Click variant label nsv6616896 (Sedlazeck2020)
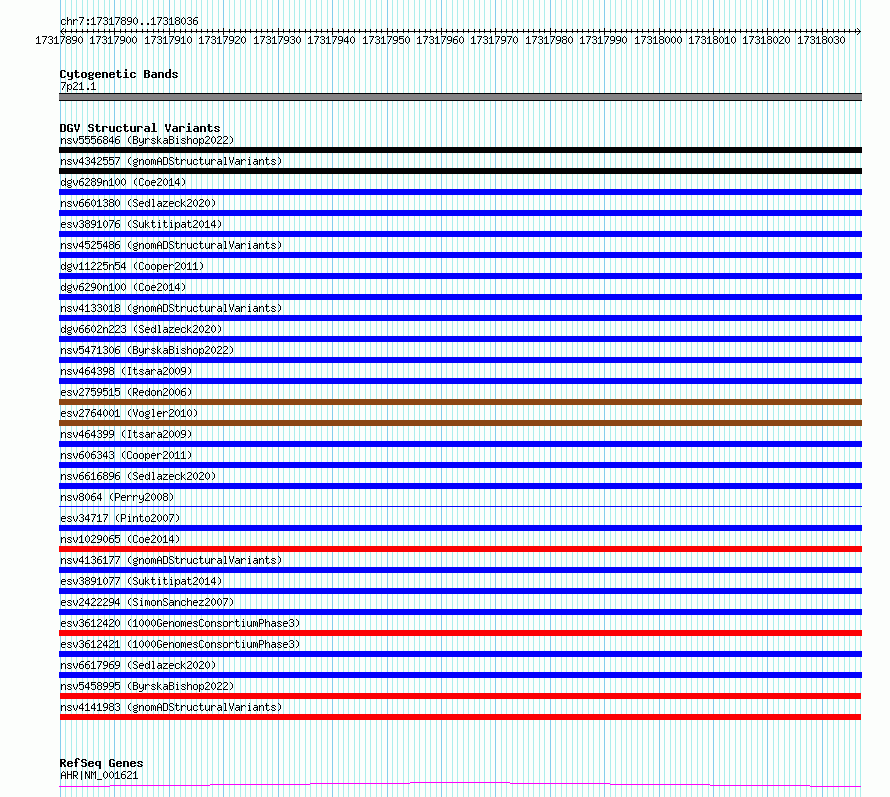The width and height of the screenshot is (890, 797). [138, 476]
